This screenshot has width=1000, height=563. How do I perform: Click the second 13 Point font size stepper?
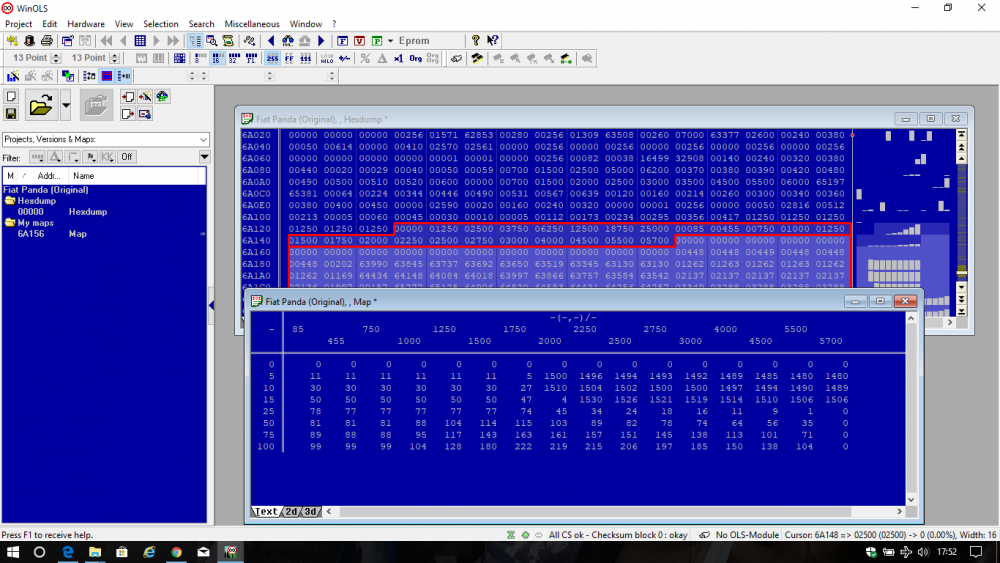coord(114,58)
